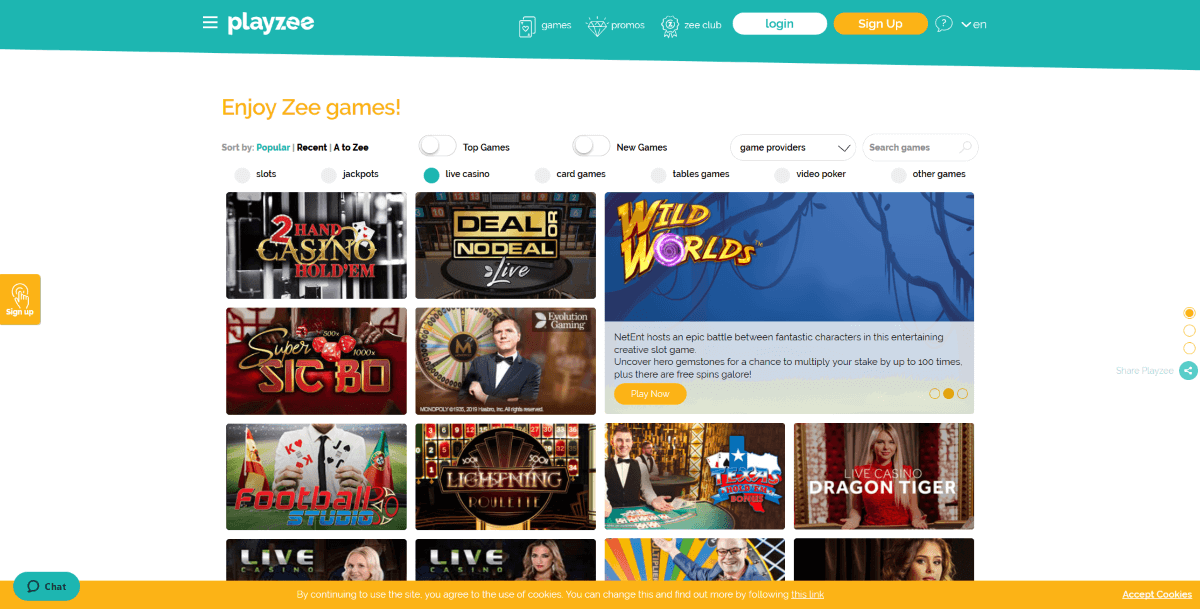This screenshot has width=1200, height=609.
Task: Click the hand pointer Sign up side tab
Action: click(20, 299)
